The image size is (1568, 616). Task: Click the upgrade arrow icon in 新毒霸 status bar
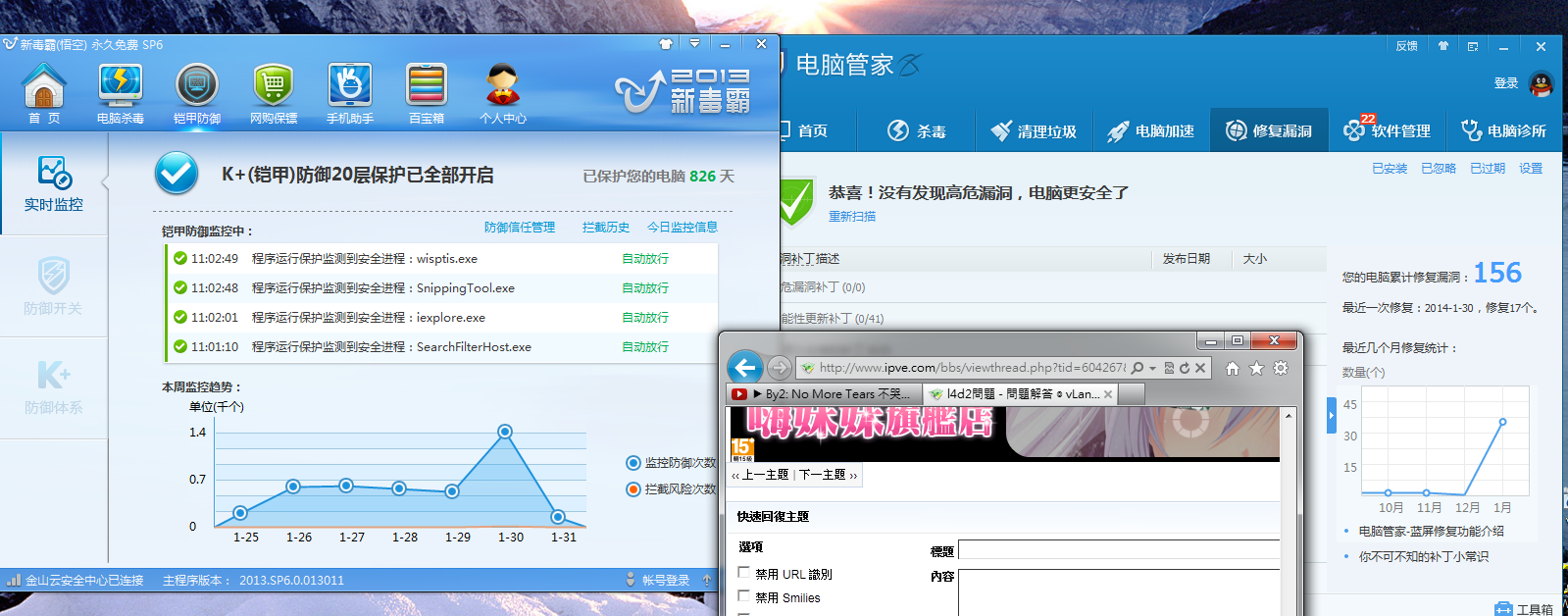[x=707, y=581]
